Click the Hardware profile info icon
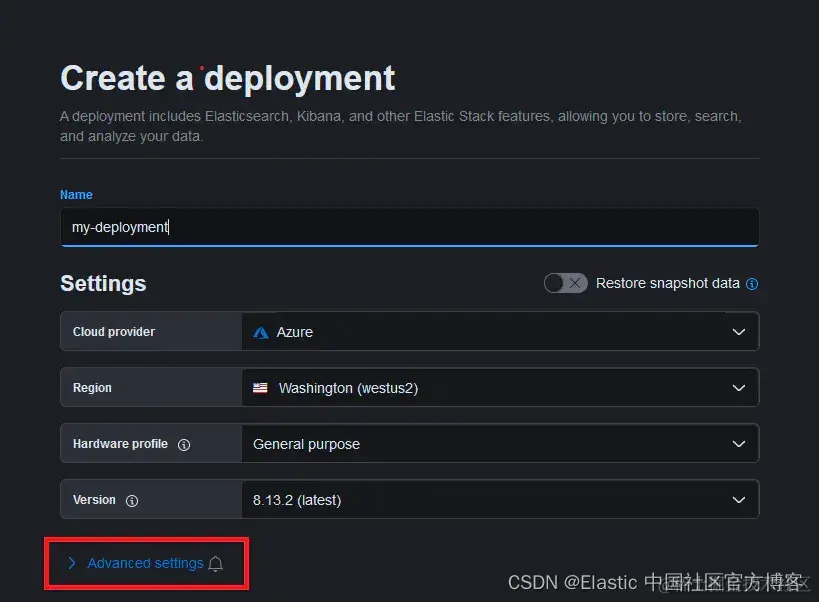Screen dimensions: 819x602 pos(184,444)
